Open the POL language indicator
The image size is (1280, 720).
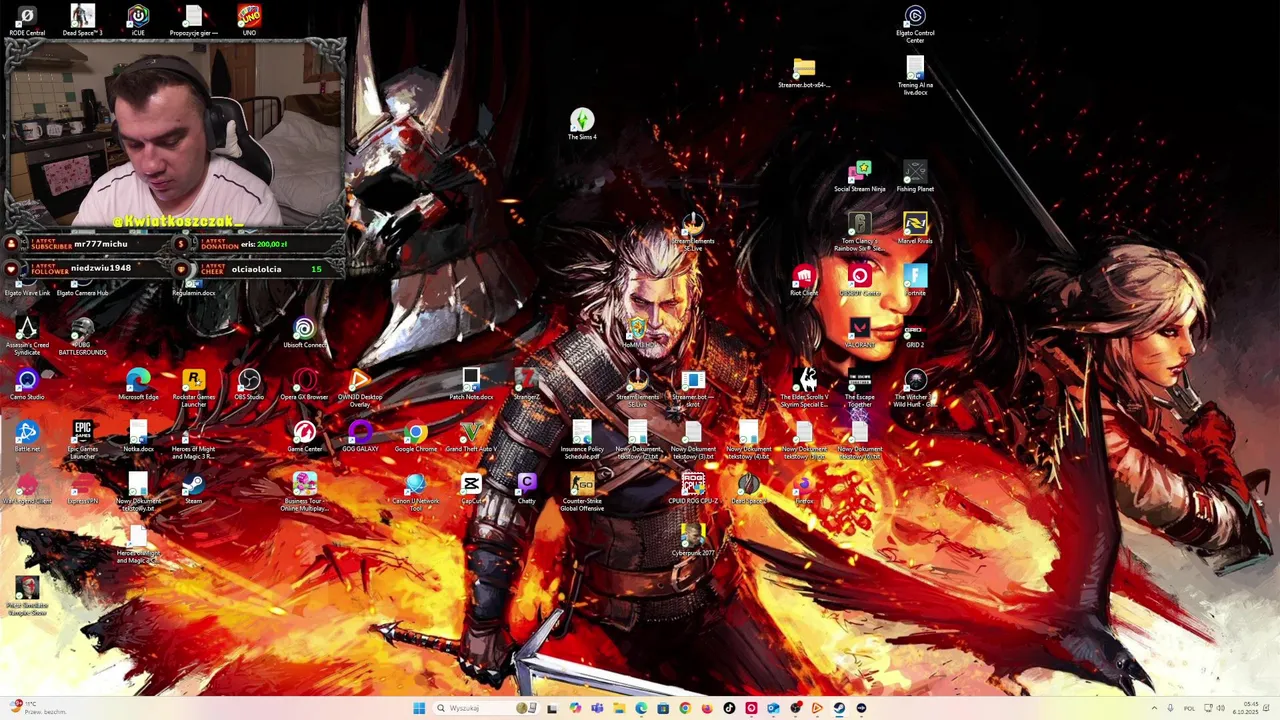pyautogui.click(x=1189, y=708)
